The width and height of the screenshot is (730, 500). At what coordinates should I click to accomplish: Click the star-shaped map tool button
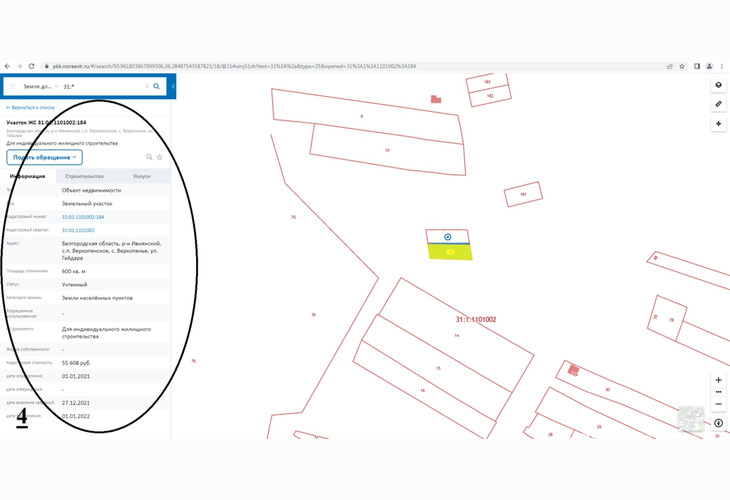pos(718,124)
